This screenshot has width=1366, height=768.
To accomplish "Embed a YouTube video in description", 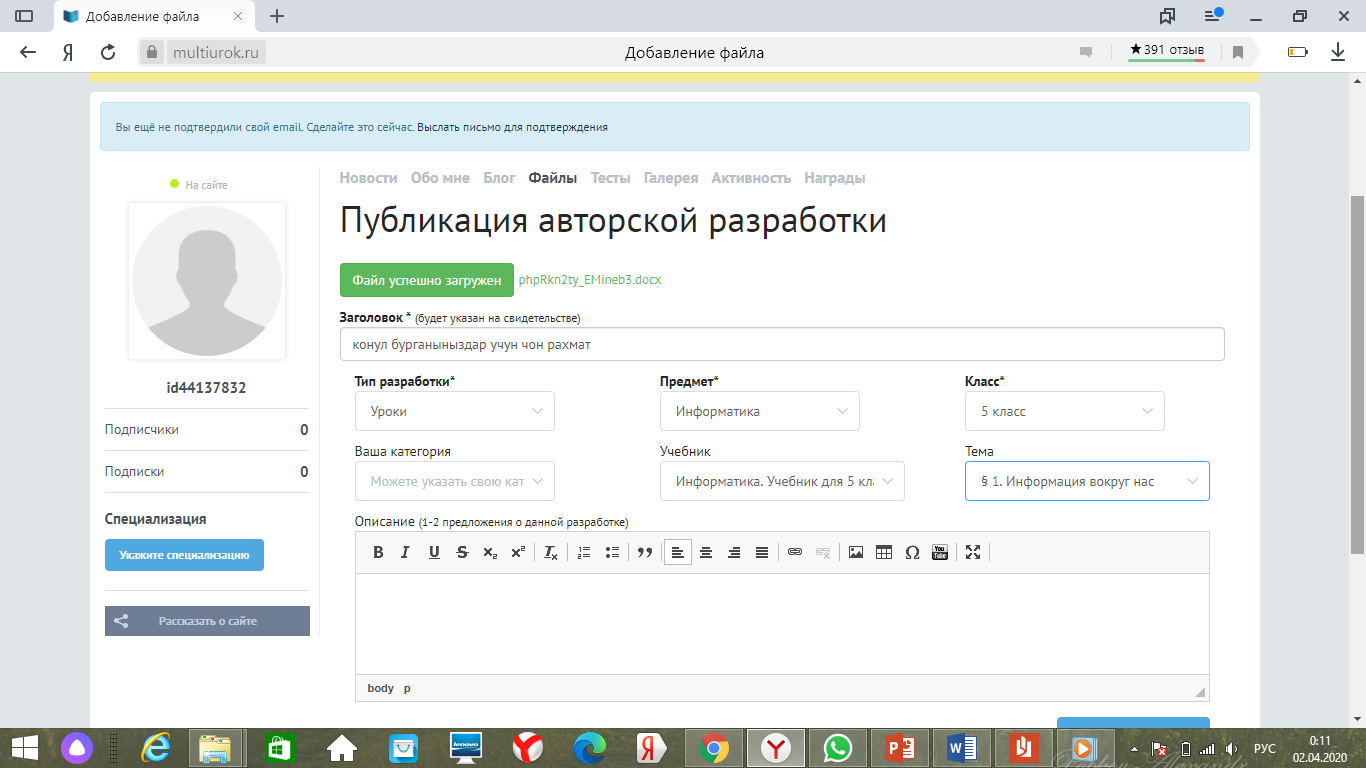I will click(940, 552).
